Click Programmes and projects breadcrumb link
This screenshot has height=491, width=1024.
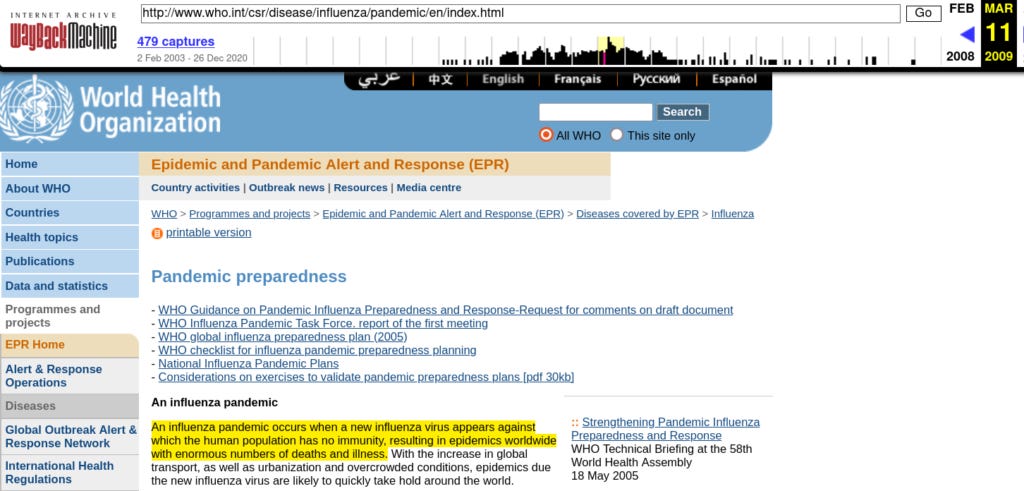pyautogui.click(x=249, y=214)
